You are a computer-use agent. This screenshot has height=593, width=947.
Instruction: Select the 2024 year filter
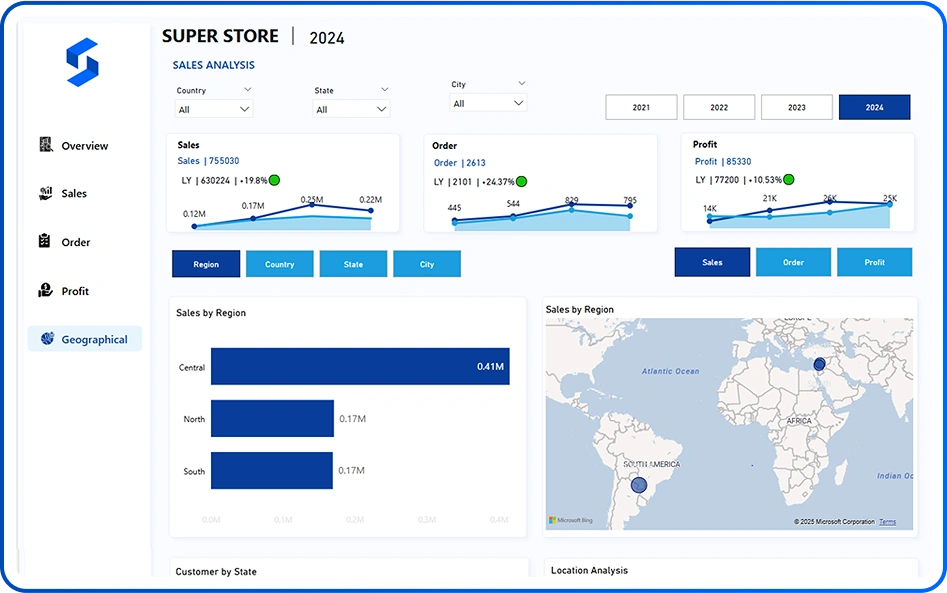click(874, 107)
